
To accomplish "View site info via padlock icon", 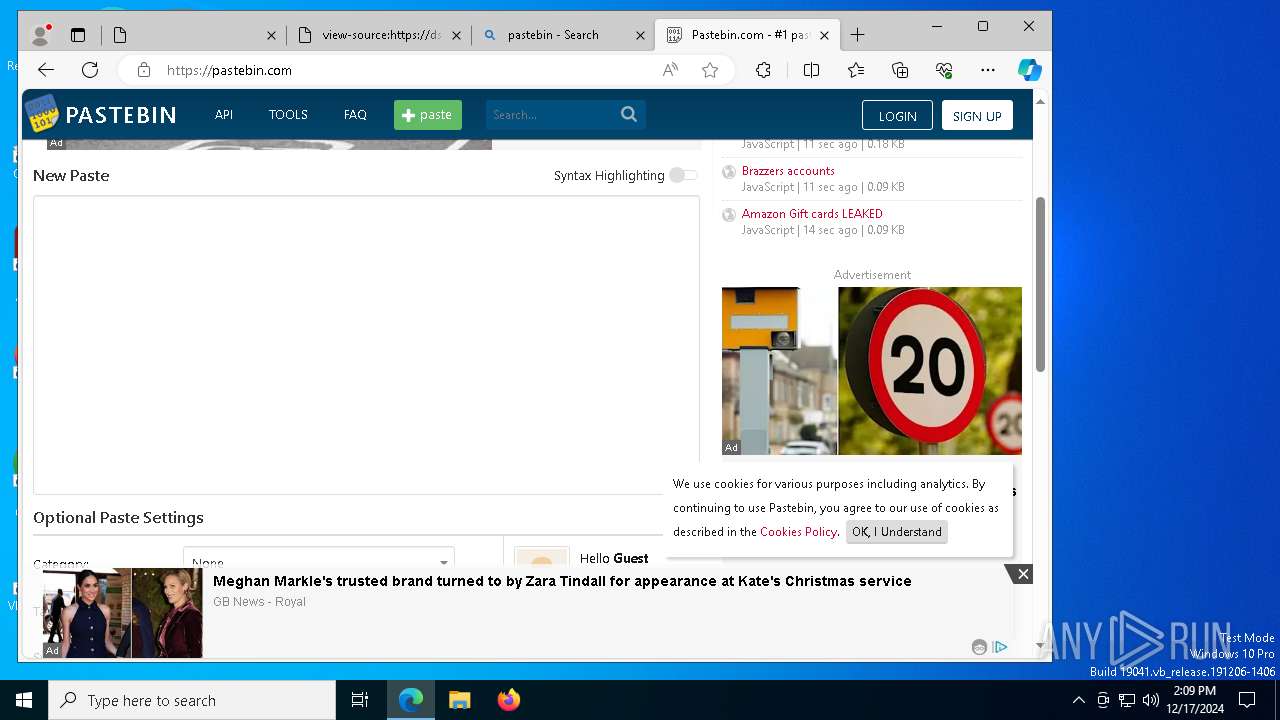I will pos(144,70).
